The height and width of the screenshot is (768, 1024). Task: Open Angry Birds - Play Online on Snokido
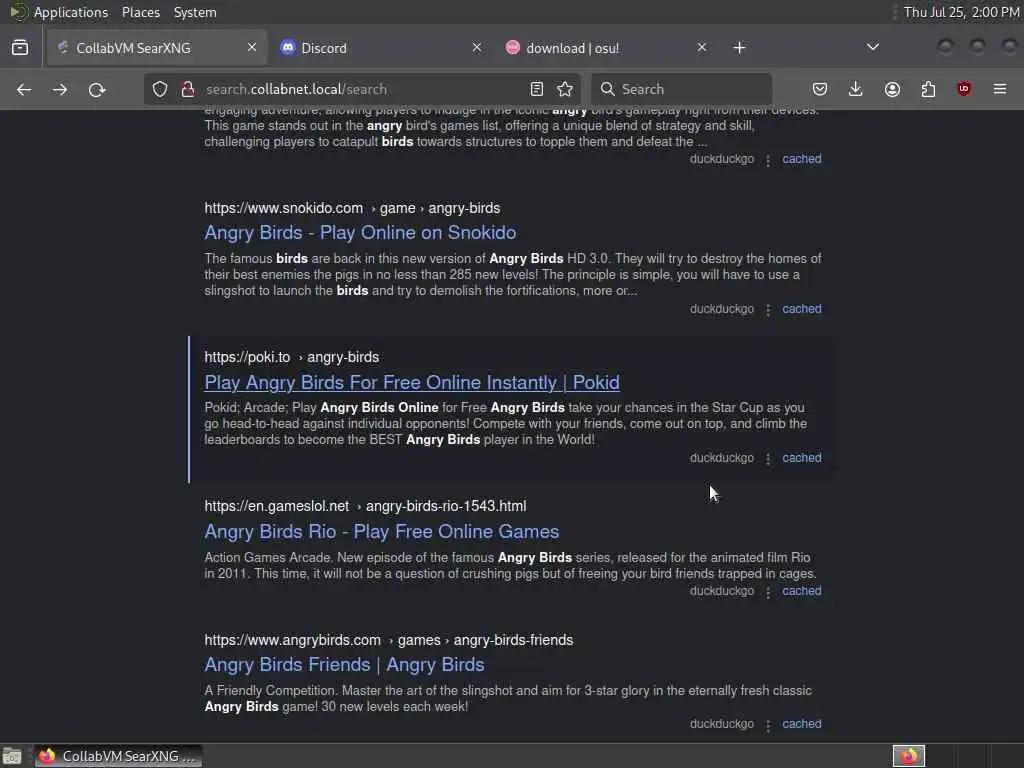tap(360, 233)
